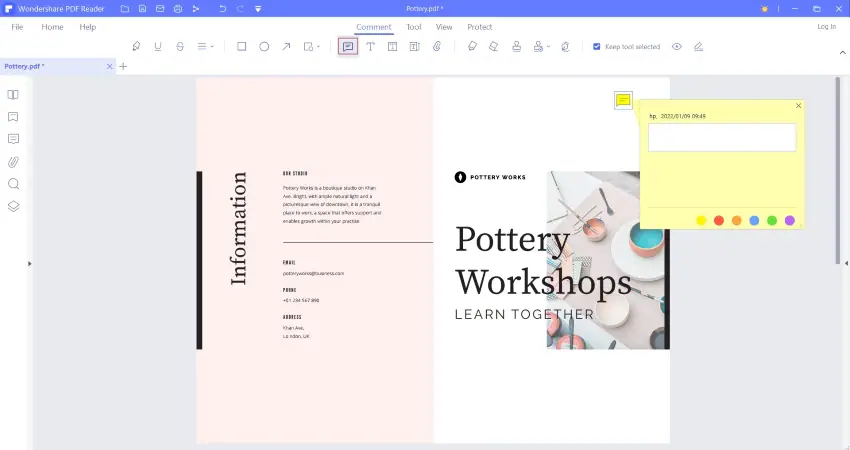The width and height of the screenshot is (850, 450).
Task: Switch to the View tab
Action: tap(444, 27)
